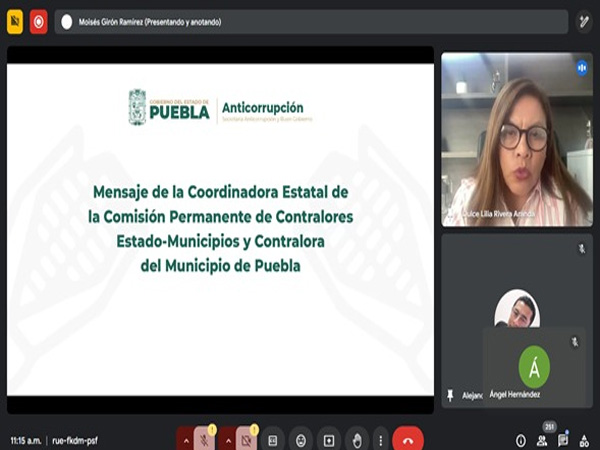Expand the audio settings arrow

[185, 439]
